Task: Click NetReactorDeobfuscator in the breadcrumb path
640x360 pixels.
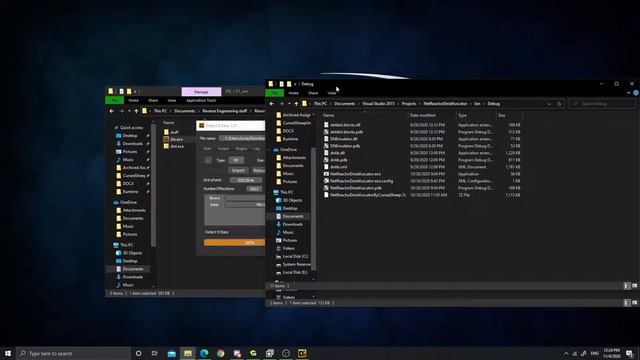Action: coord(445,104)
